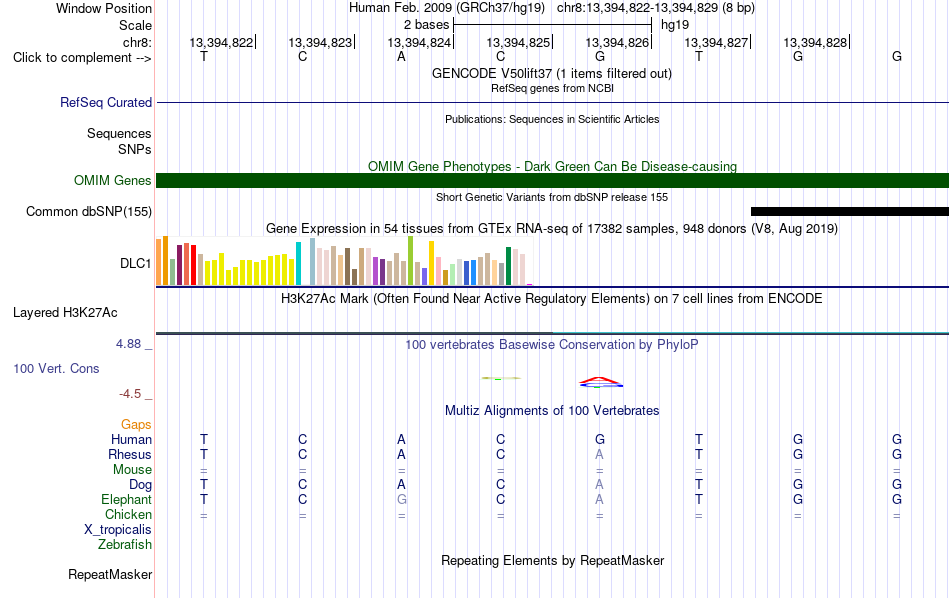Click the grey A base in Dog row
The width and height of the screenshot is (950, 598).
tap(599, 484)
